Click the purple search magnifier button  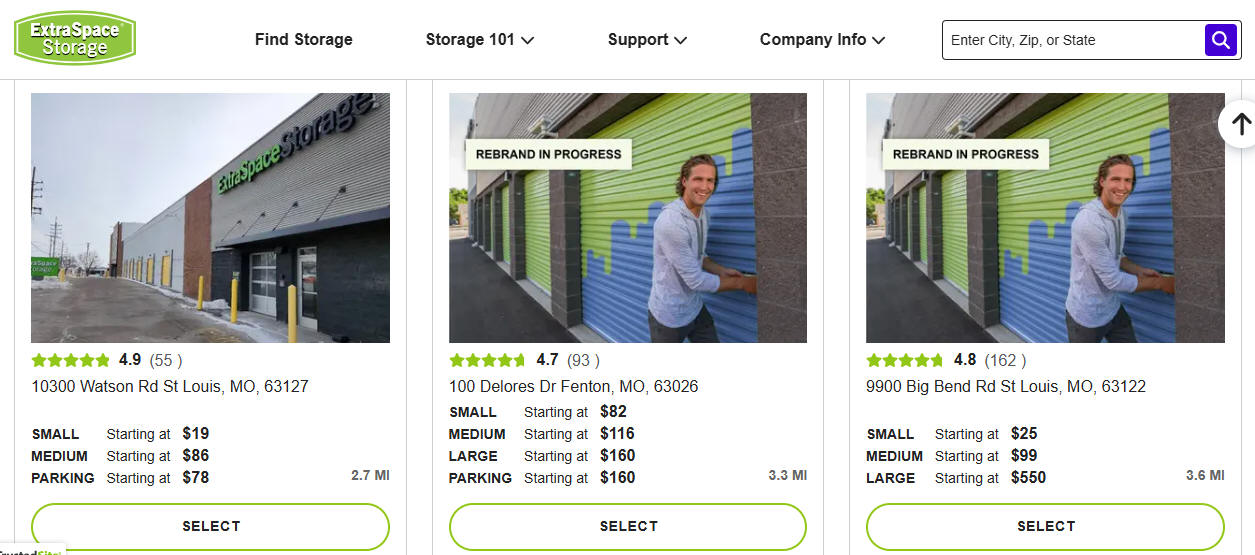click(x=1220, y=40)
